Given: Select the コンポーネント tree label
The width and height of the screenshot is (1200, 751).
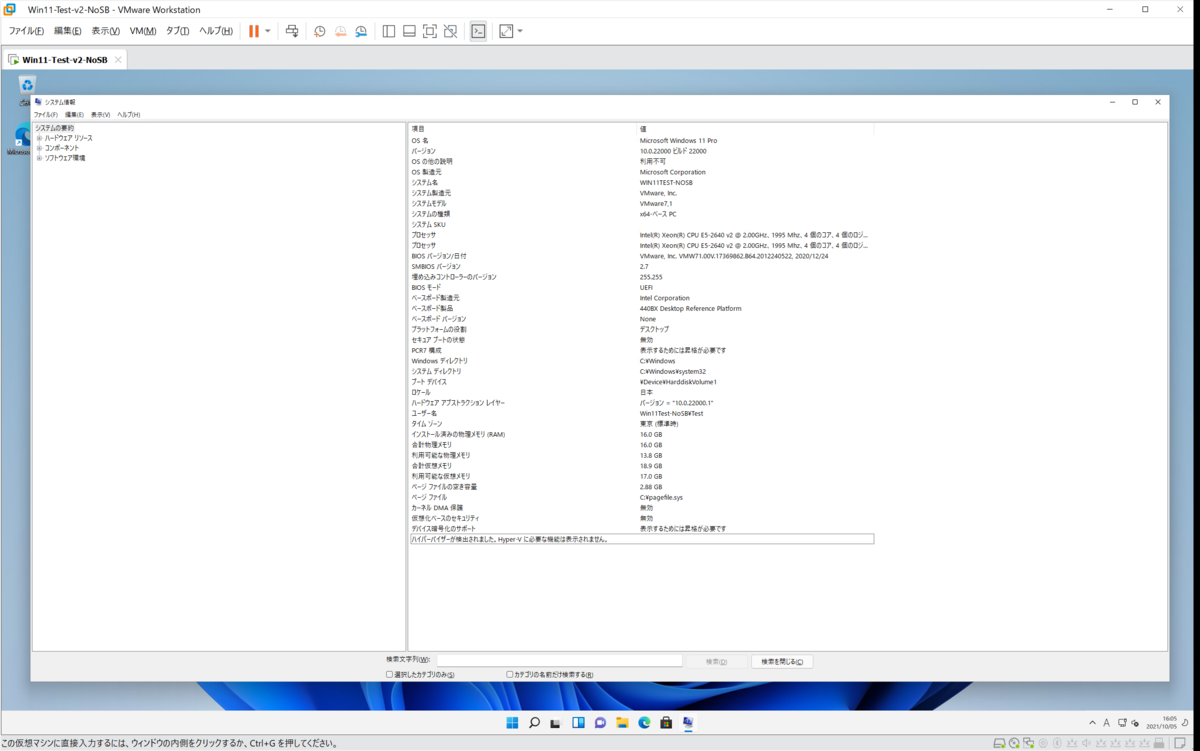Looking at the screenshot, I should (61, 148).
